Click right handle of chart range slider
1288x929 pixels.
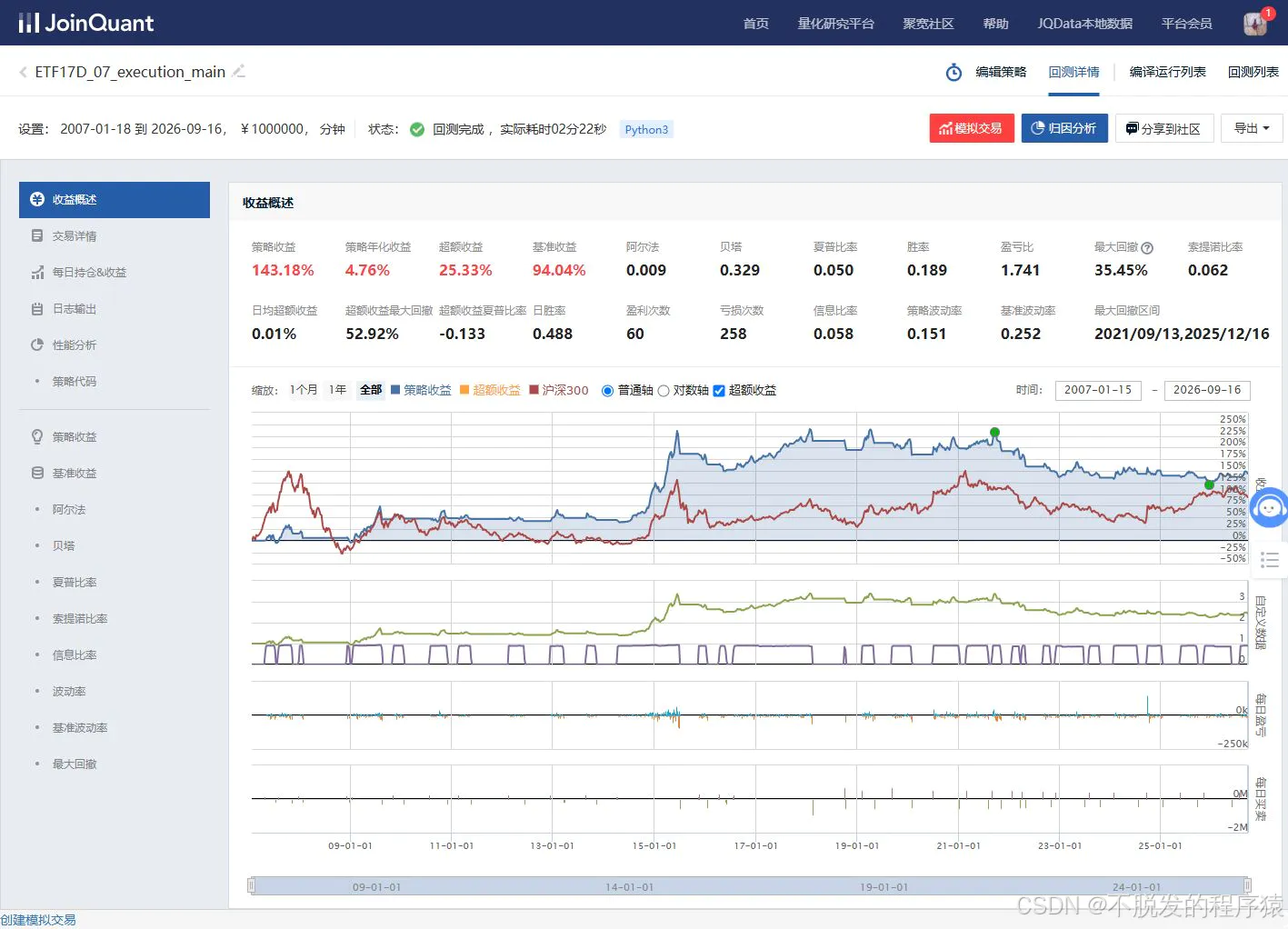click(x=1247, y=885)
